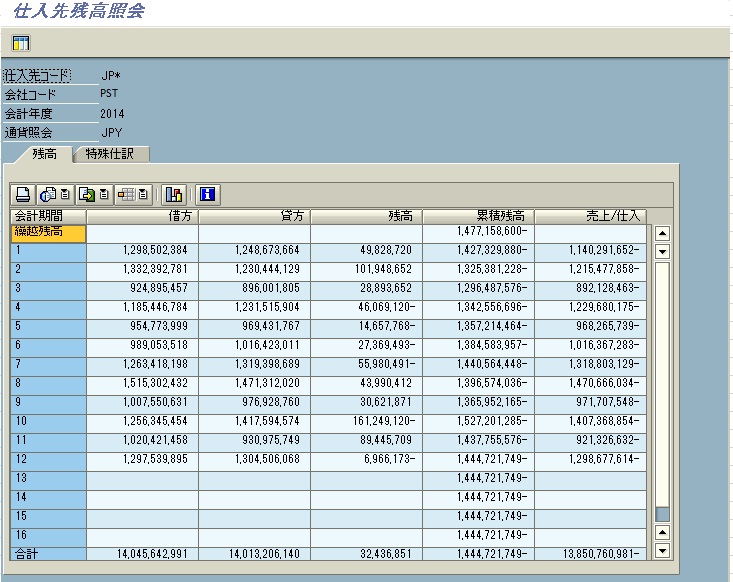The image size is (733, 582).
Task: Select the row for period 10
Action: (x=48, y=421)
